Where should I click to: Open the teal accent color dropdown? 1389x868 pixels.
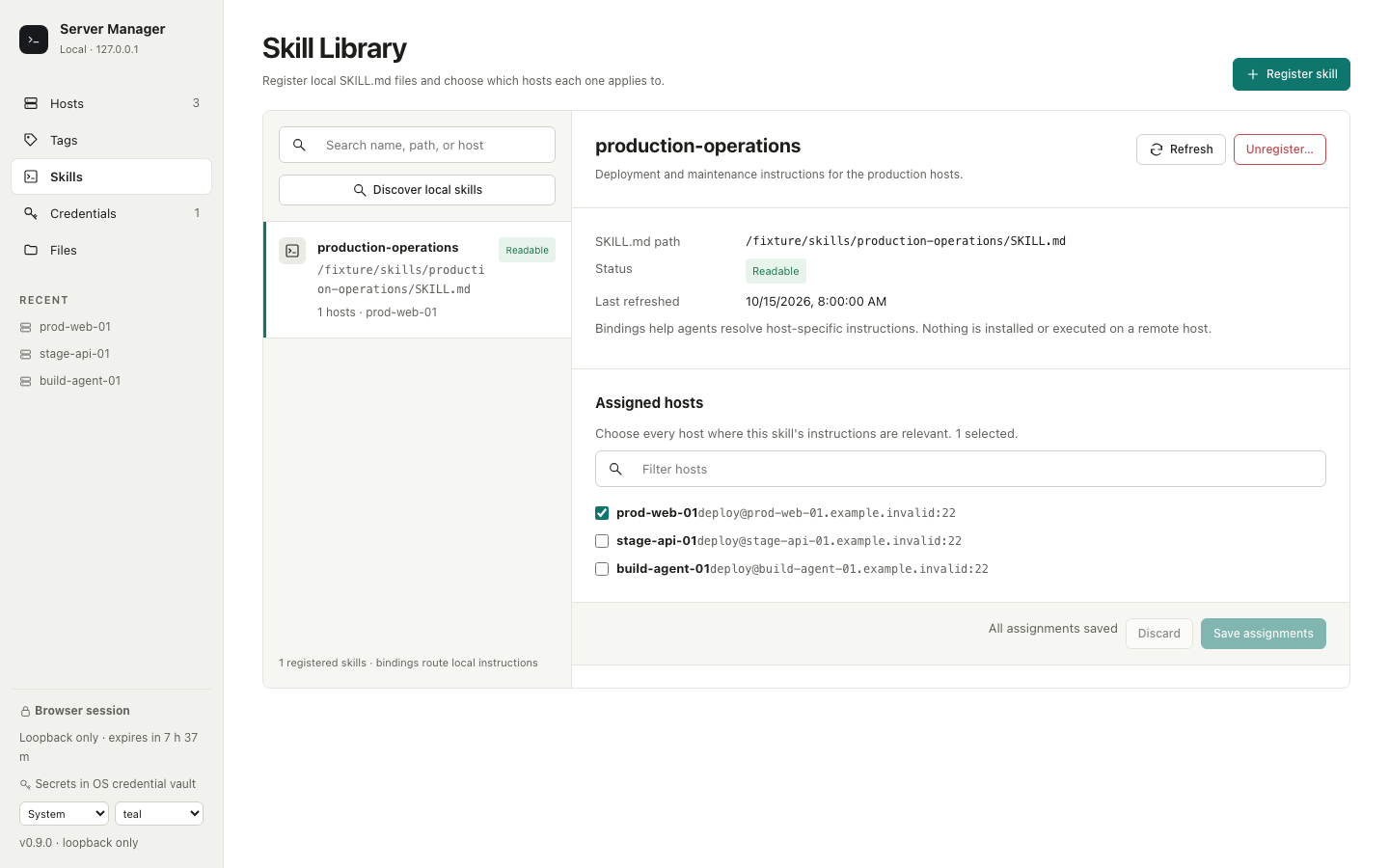click(159, 814)
